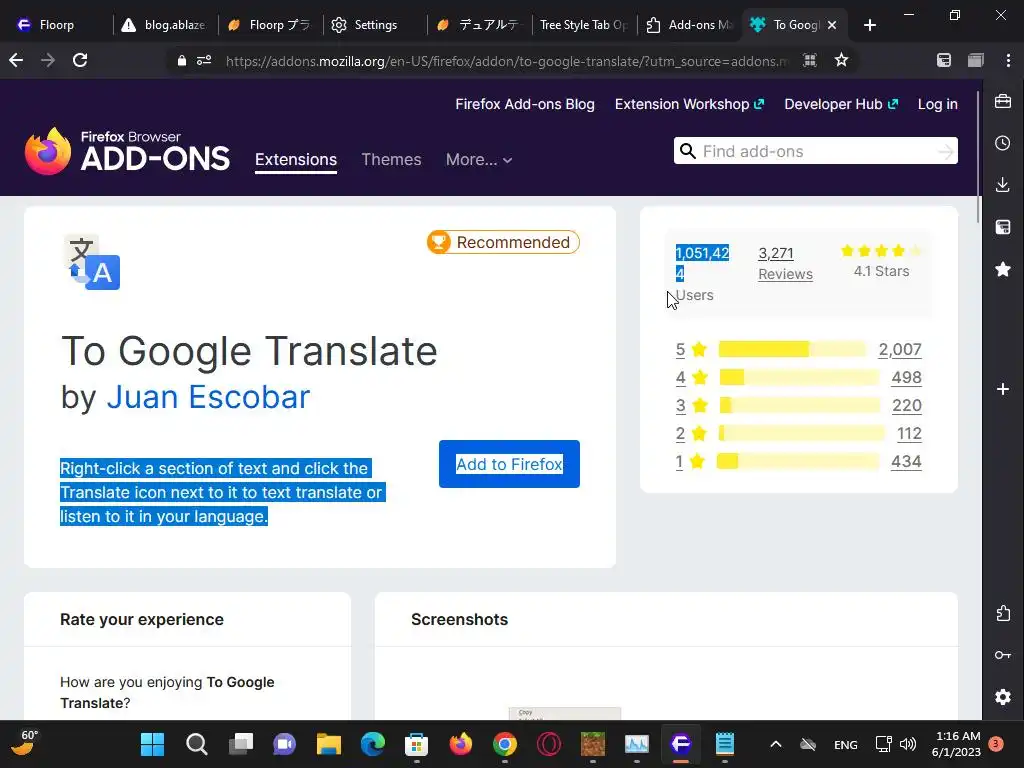1024x768 pixels.
Task: Open Downloads in the sidebar
Action: tap(1003, 185)
